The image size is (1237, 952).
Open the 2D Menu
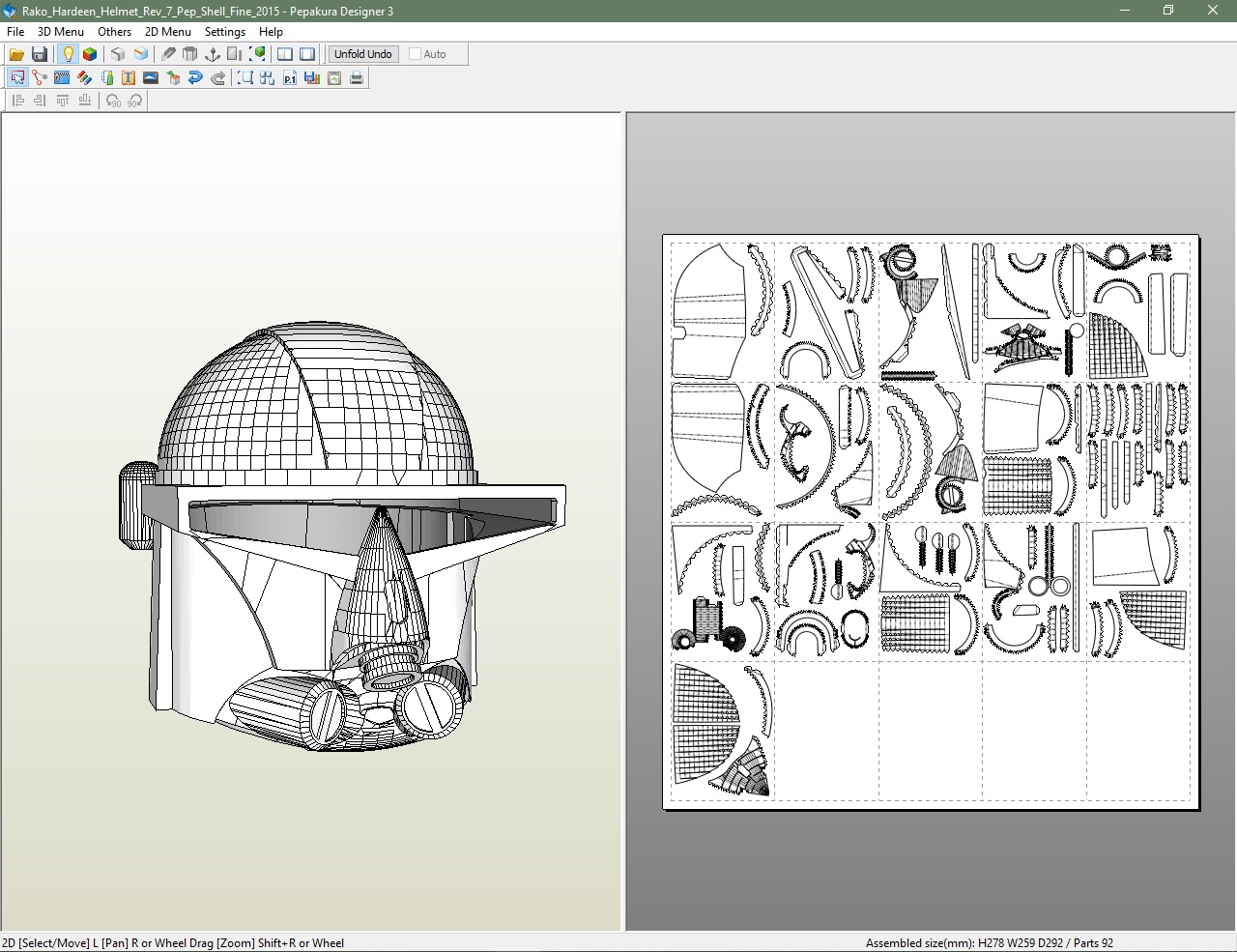(168, 31)
